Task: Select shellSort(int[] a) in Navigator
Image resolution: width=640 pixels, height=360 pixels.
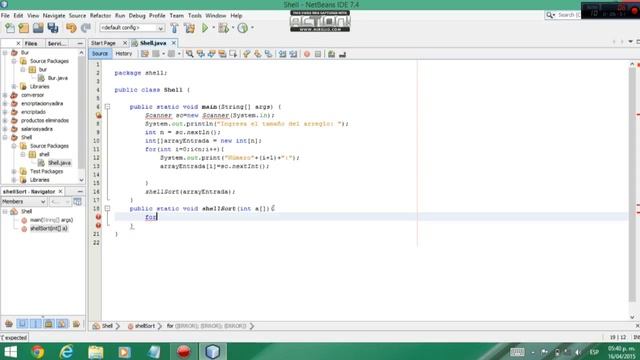Action: pos(49,229)
